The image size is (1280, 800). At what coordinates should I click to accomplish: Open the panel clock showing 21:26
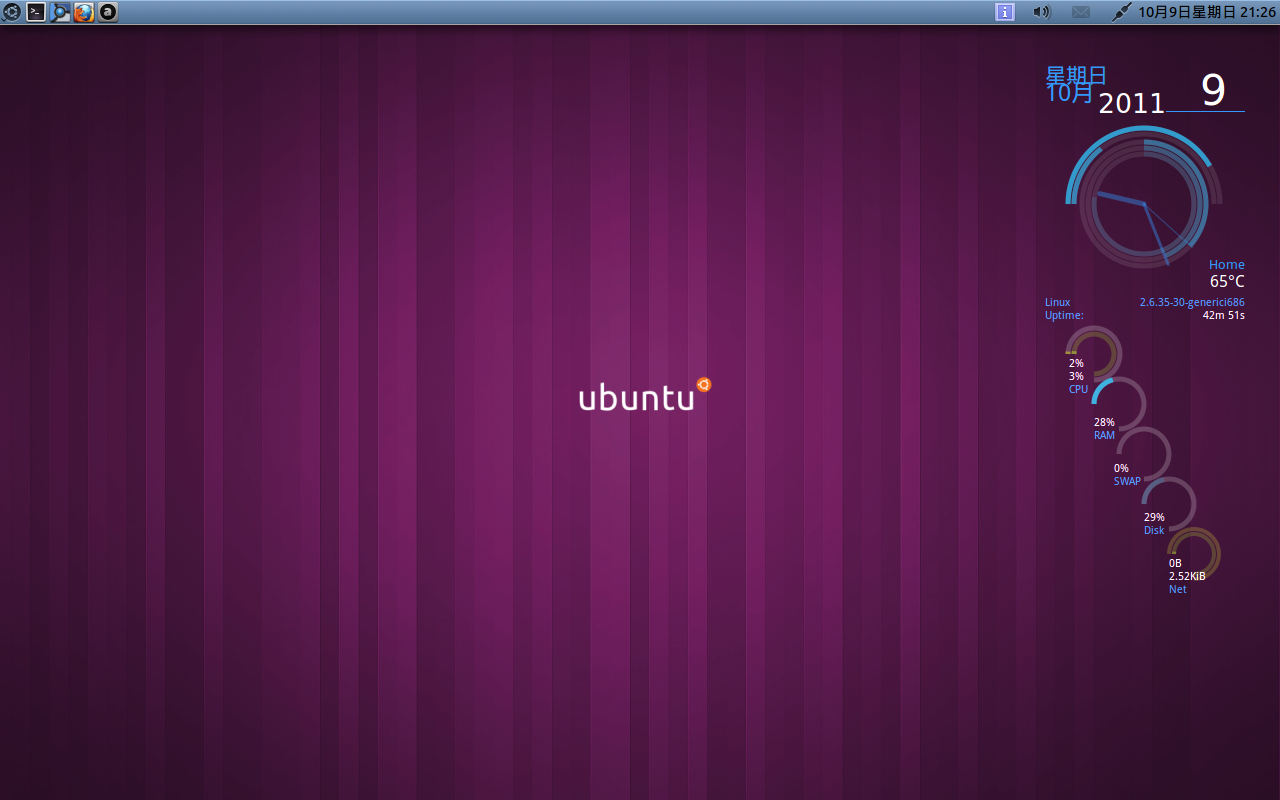click(x=1207, y=12)
